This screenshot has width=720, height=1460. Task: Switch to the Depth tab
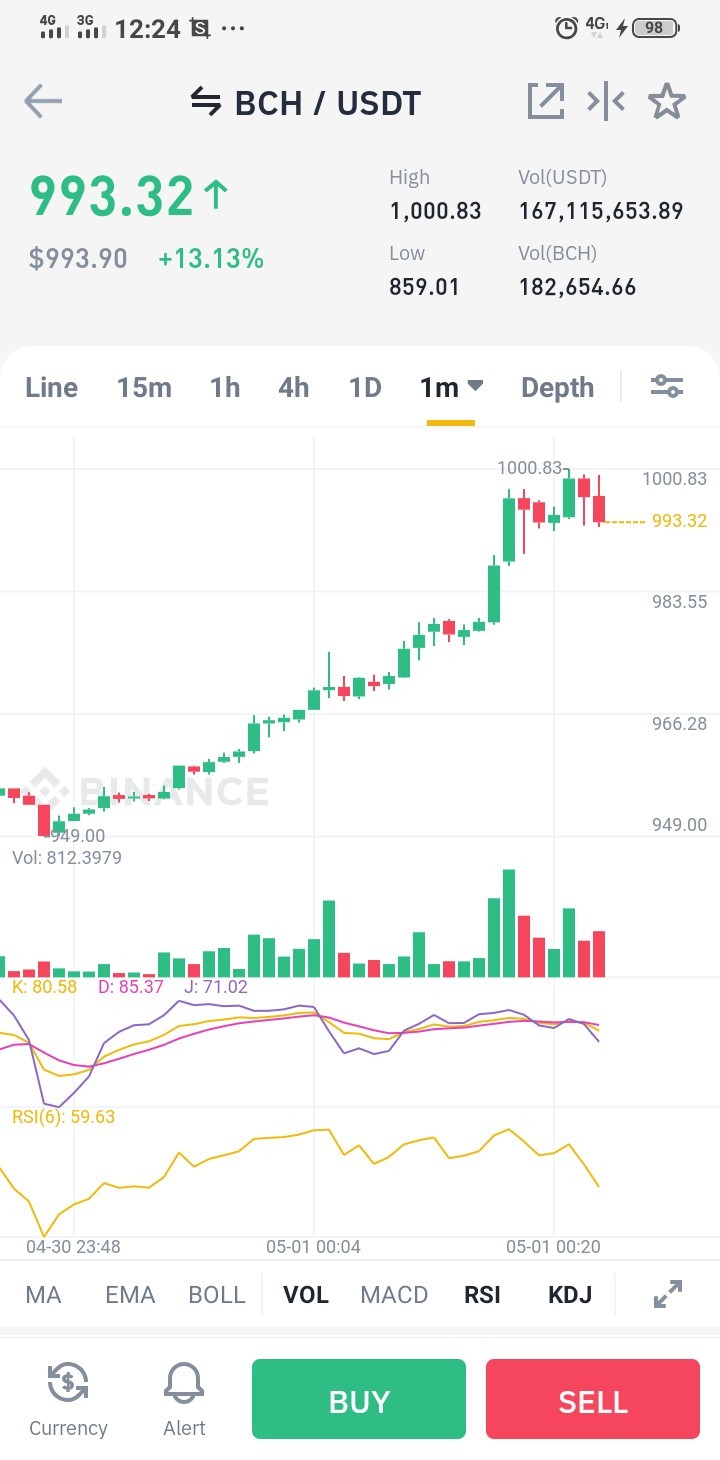click(557, 388)
